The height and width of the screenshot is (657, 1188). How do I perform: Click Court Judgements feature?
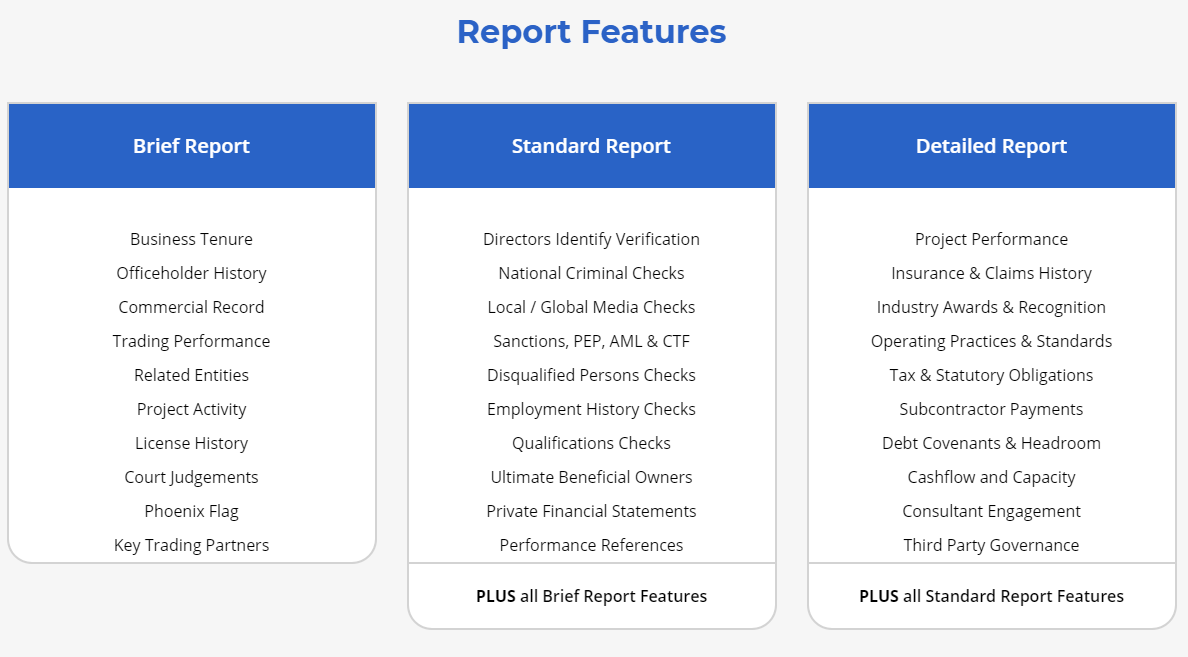point(192,478)
